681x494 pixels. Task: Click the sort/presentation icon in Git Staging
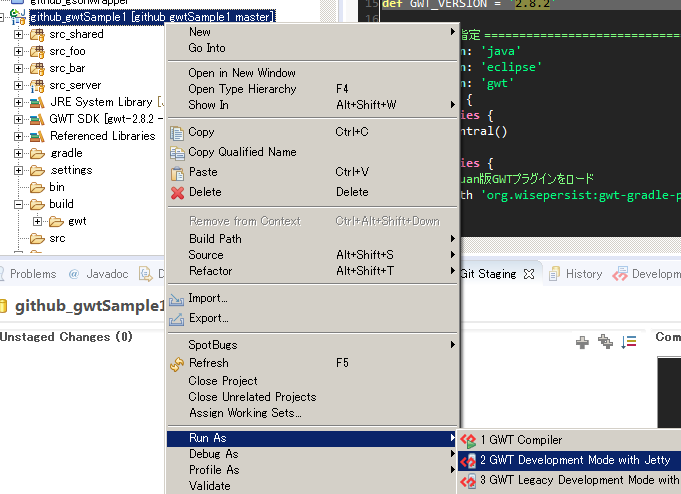tap(628, 342)
